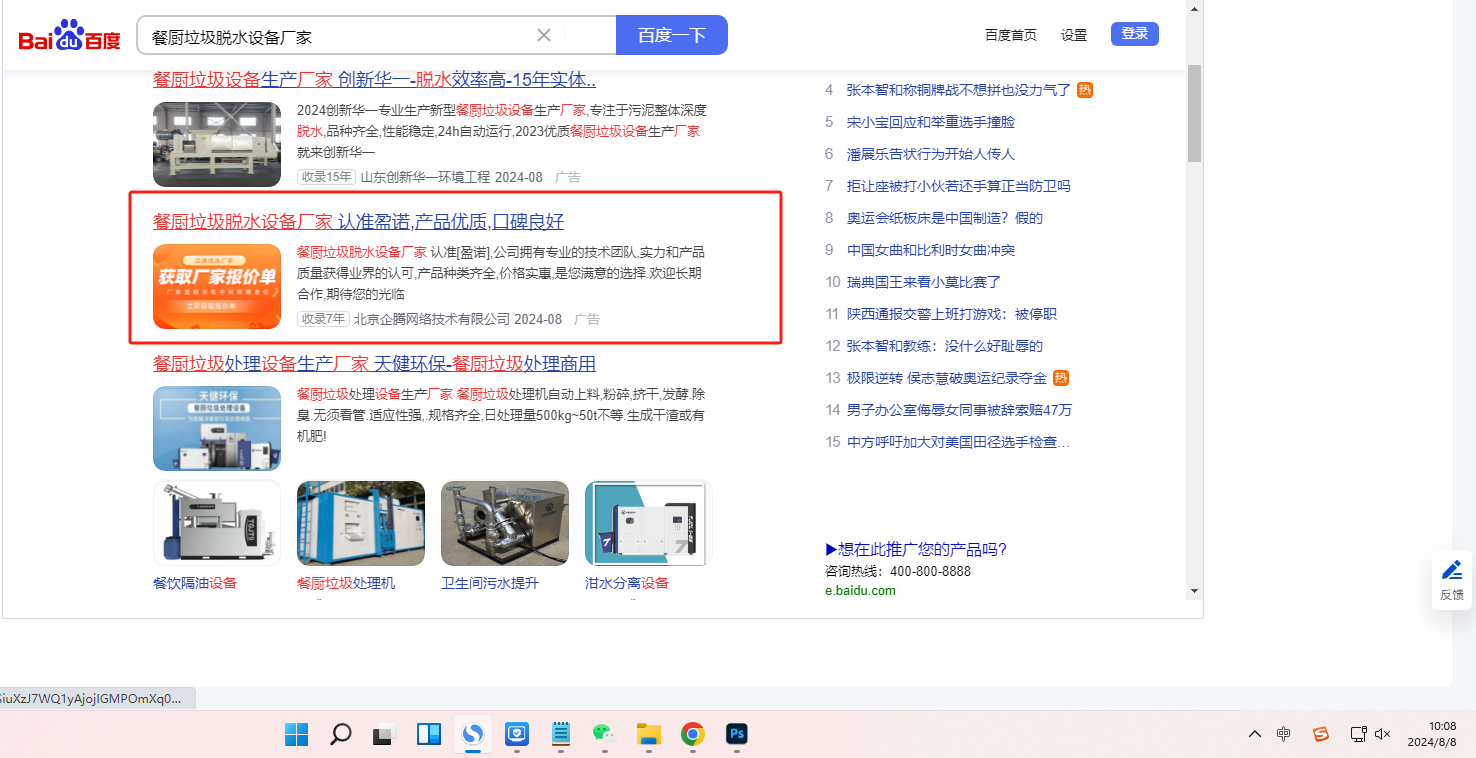Click the orange 热 badge beside 张本智和和祢铜牌战
The width and height of the screenshot is (1476, 758).
point(1085,90)
